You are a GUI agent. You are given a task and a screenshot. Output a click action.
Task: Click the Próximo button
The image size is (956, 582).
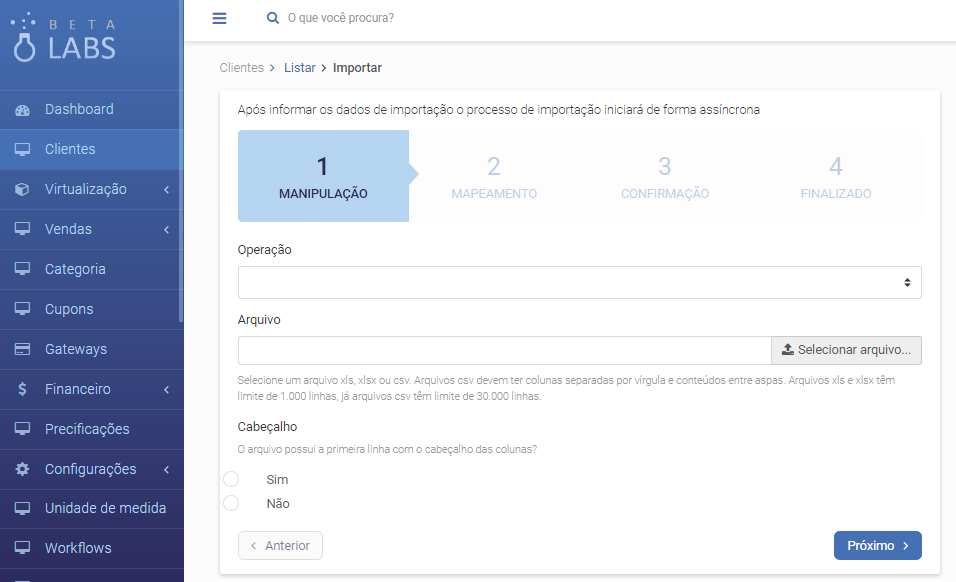(x=877, y=545)
